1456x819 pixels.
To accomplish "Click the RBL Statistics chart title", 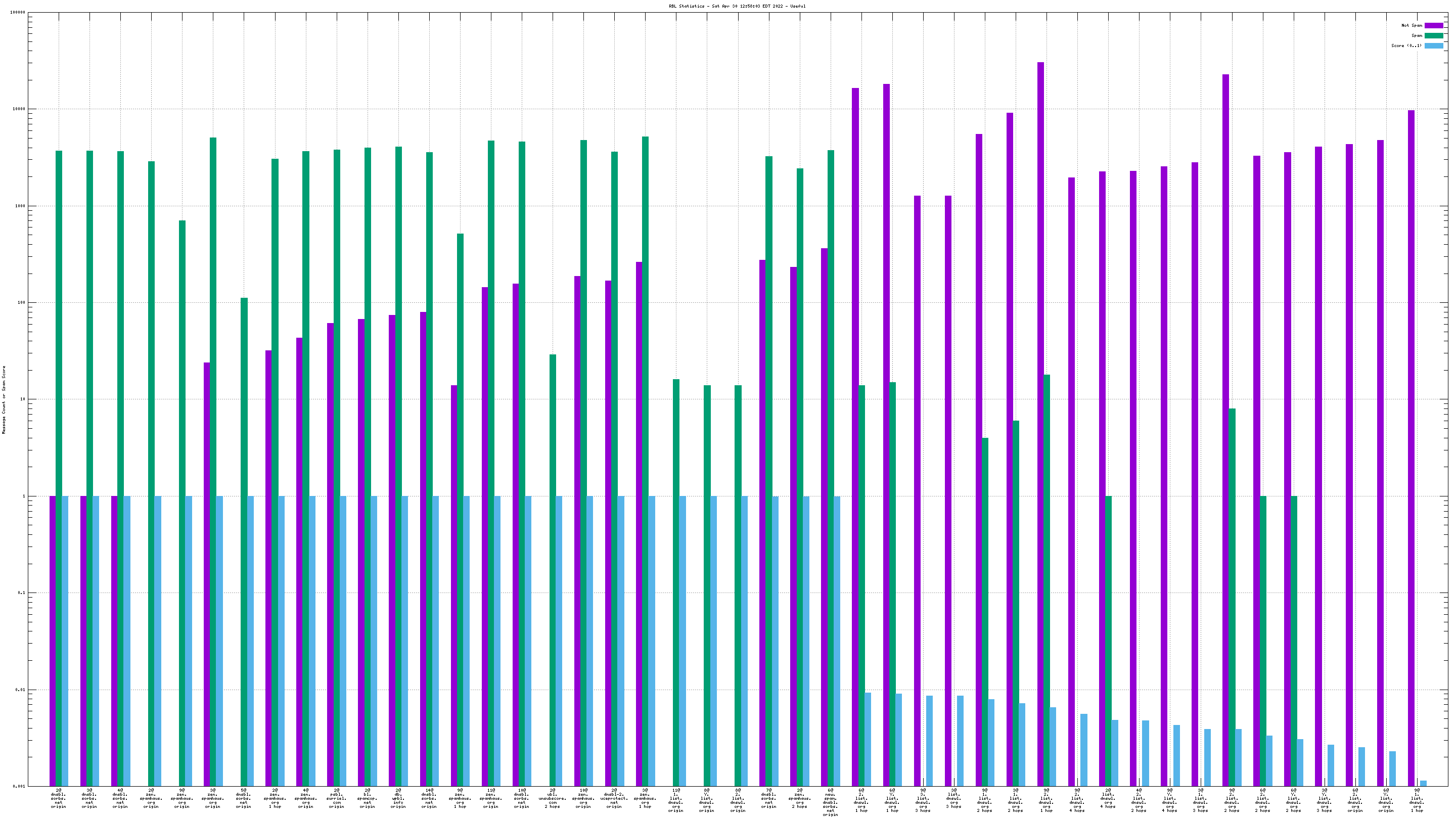I will click(x=737, y=6).
